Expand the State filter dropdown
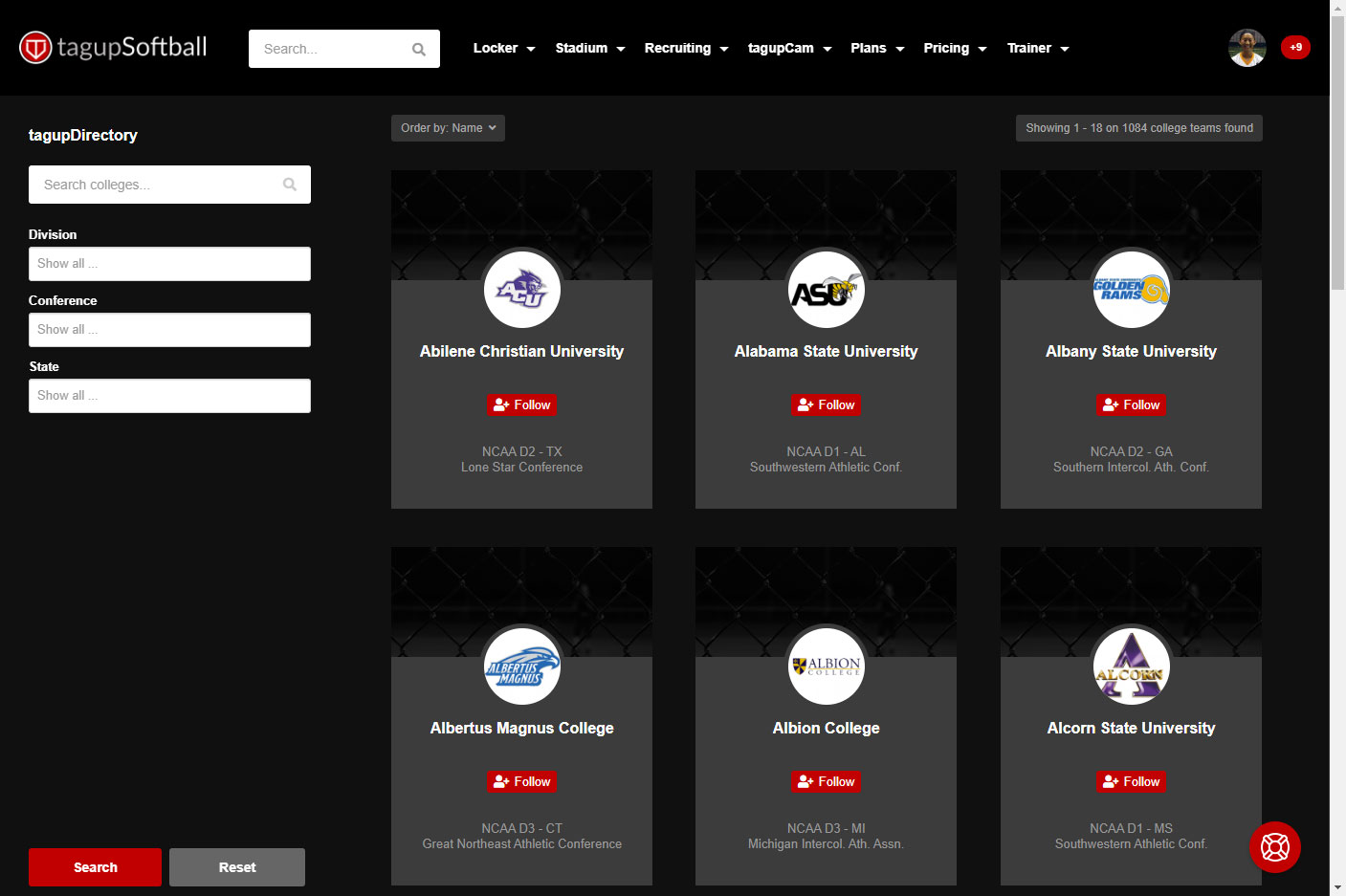Image resolution: width=1346 pixels, height=896 pixels. click(x=169, y=396)
